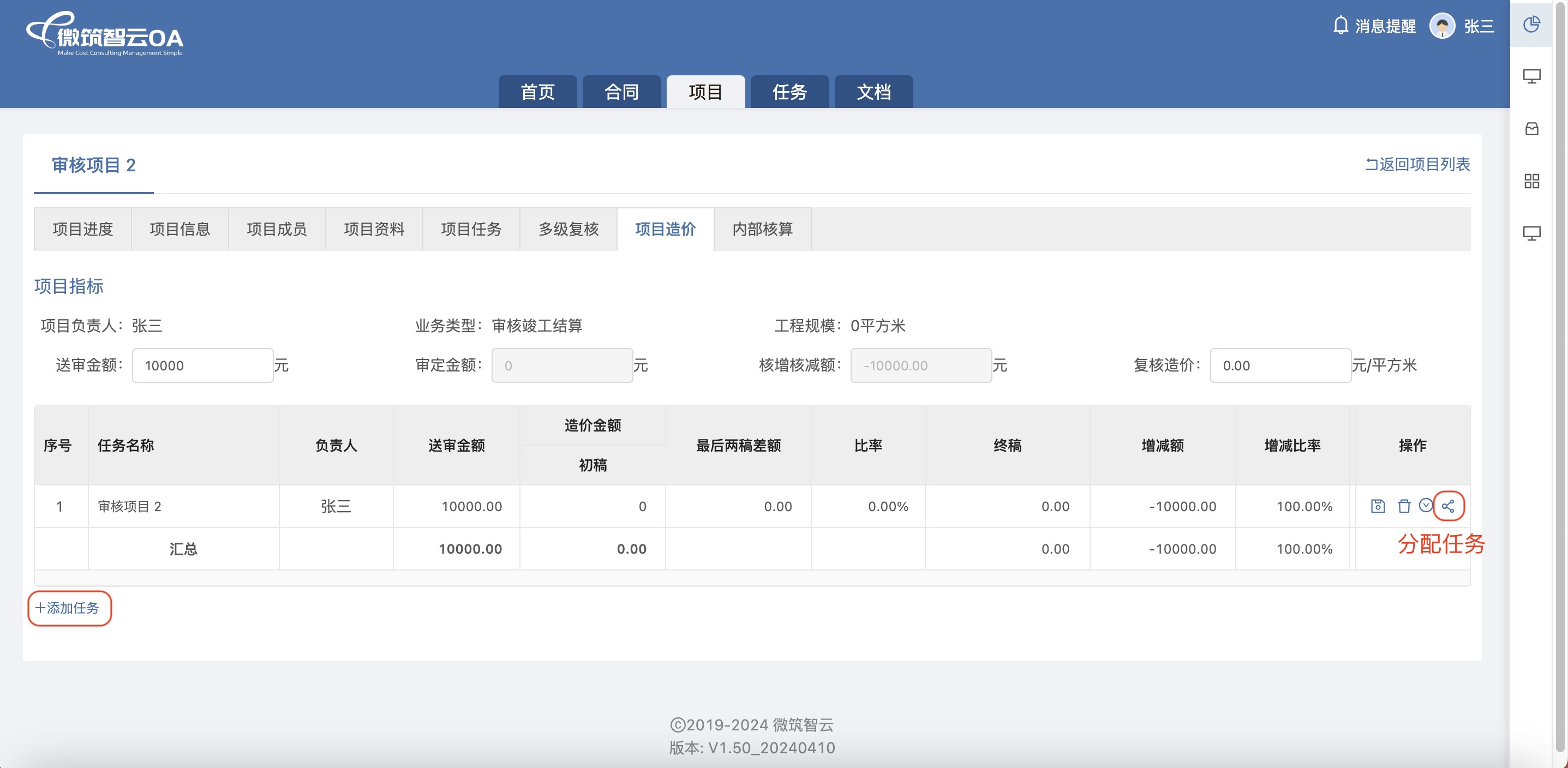The width and height of the screenshot is (1568, 768).
Task: Click the trash delete icon in task row
Action: coord(1404,506)
